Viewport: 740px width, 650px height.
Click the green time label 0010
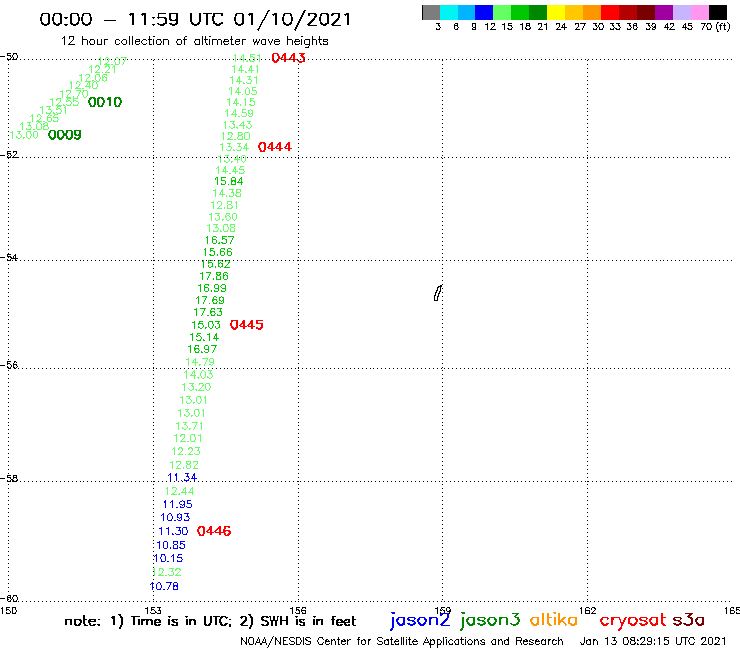pyautogui.click(x=105, y=102)
